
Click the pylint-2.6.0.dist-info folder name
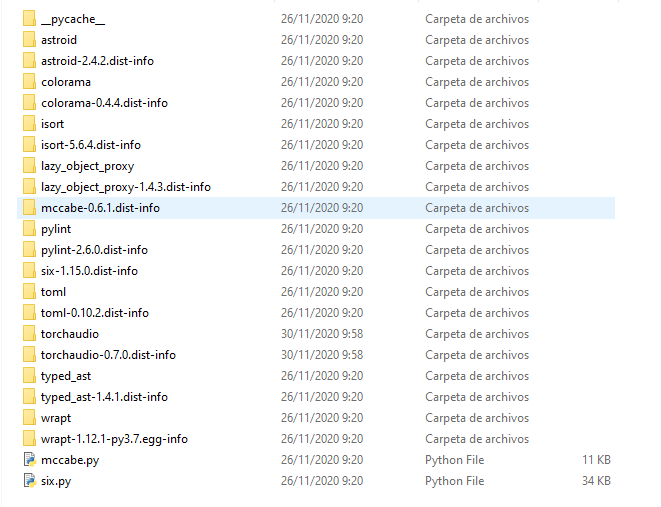click(94, 250)
